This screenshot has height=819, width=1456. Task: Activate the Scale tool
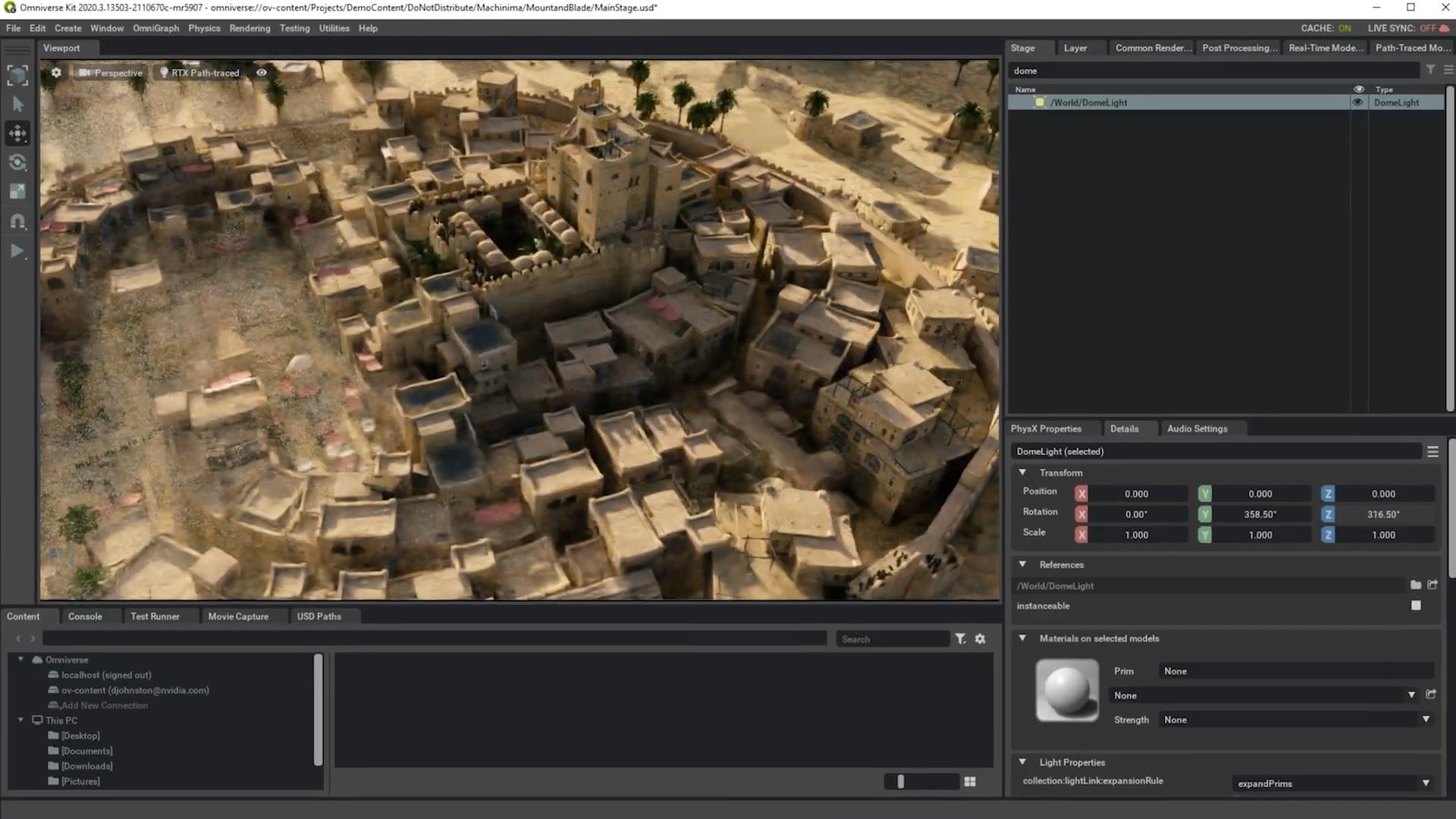pyautogui.click(x=17, y=192)
